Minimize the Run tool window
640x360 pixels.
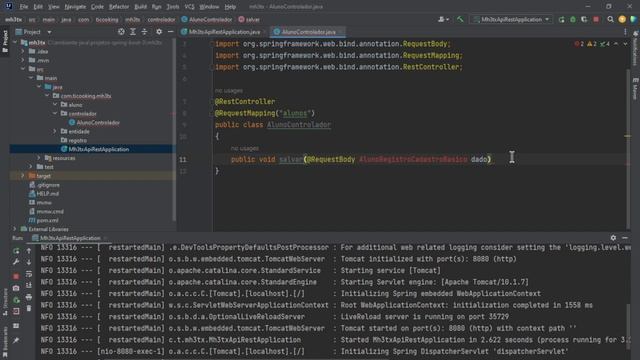[x=625, y=238]
